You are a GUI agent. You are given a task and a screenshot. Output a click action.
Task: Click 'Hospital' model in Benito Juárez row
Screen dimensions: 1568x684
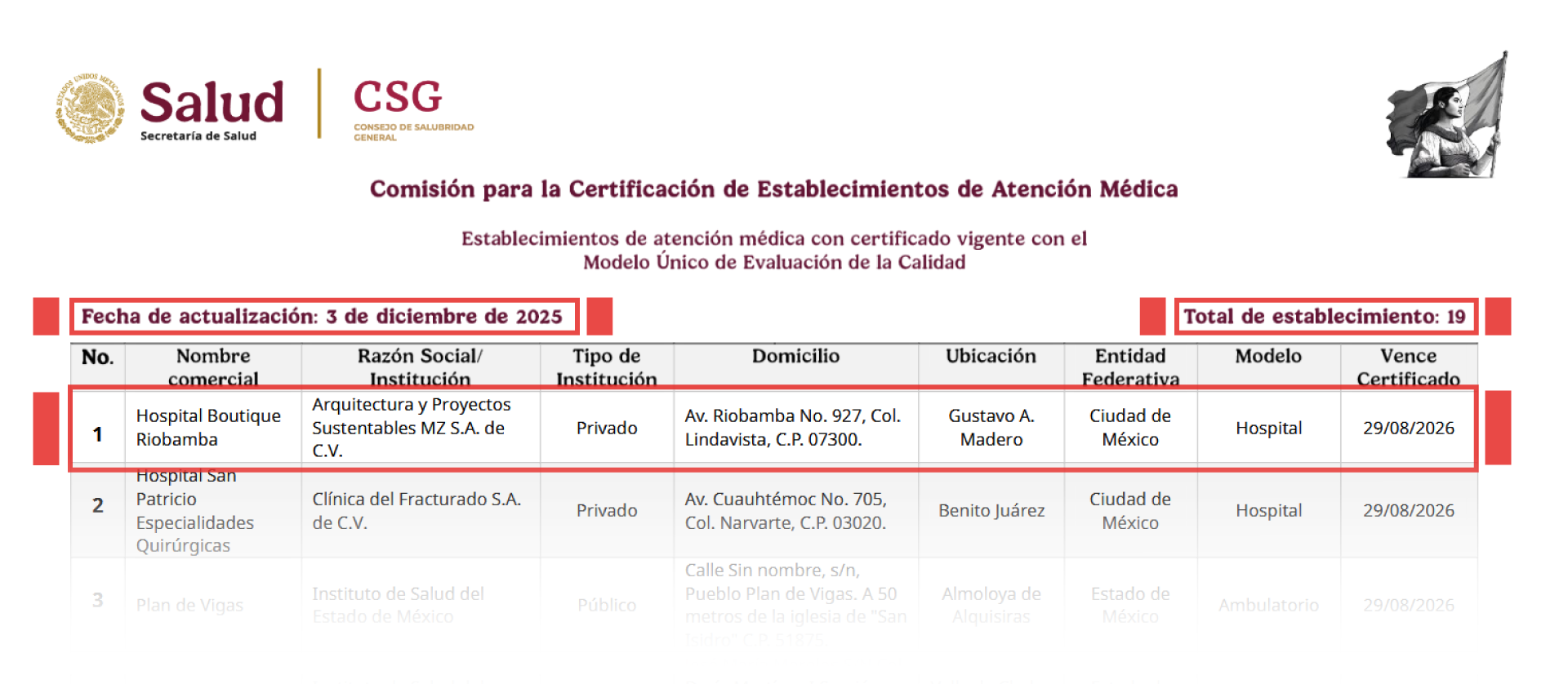(1268, 511)
